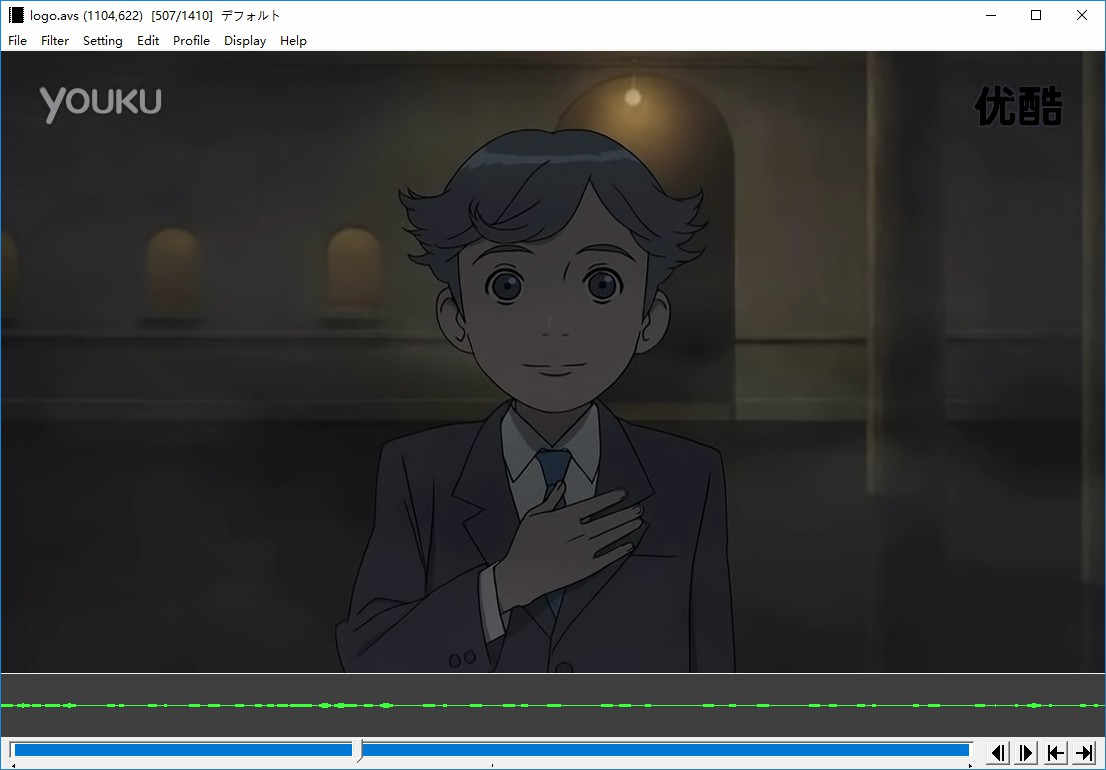Jump to the first frame
This screenshot has width=1106, height=770.
(x=1055, y=753)
